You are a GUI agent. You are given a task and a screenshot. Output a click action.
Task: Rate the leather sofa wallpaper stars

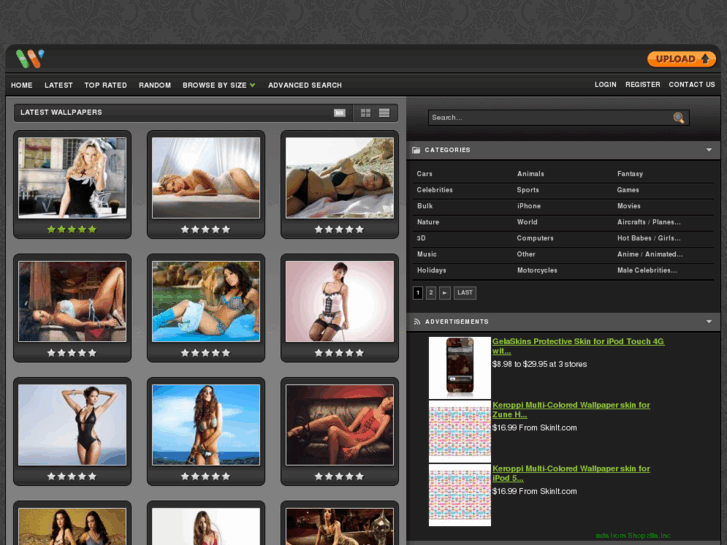339,476
